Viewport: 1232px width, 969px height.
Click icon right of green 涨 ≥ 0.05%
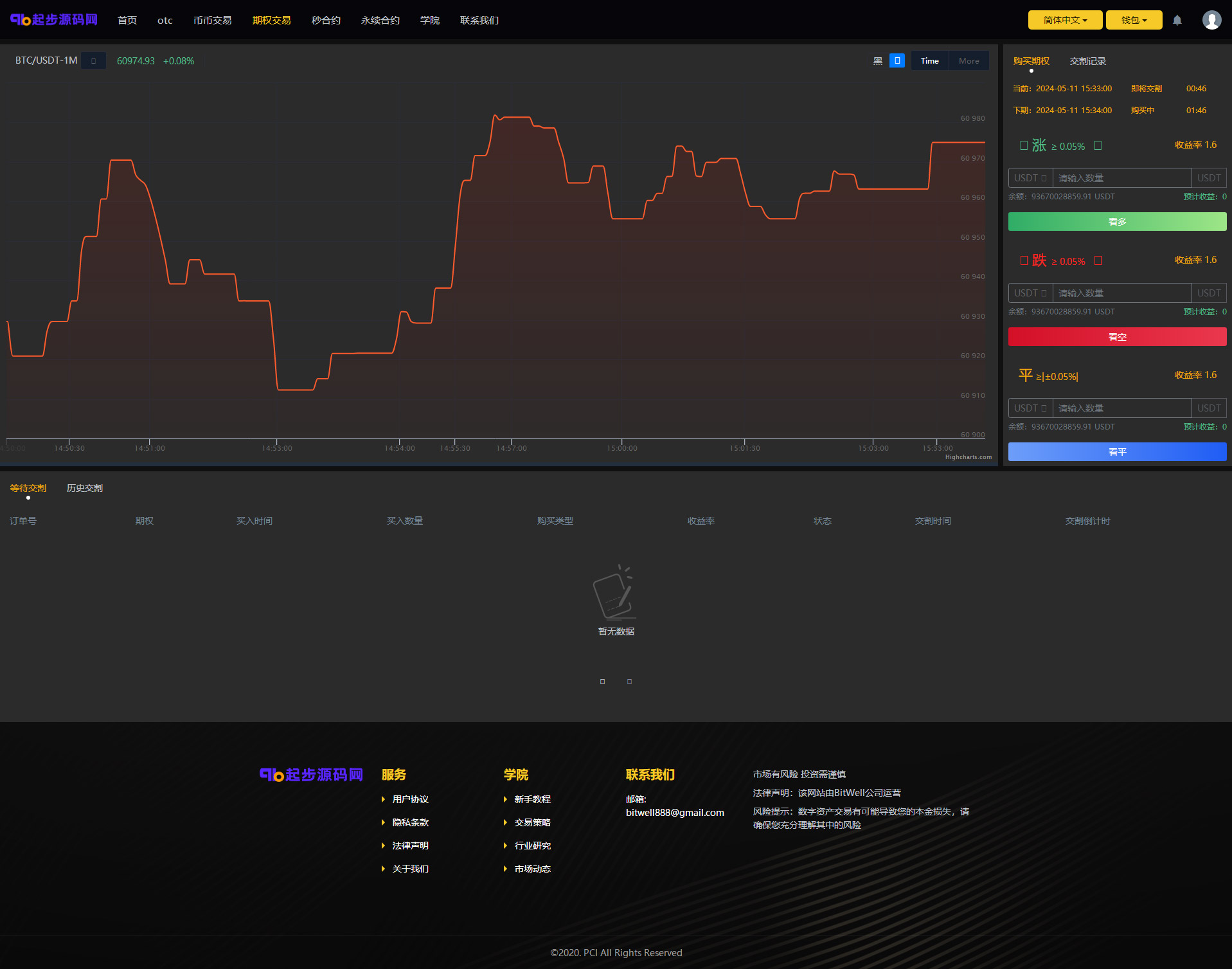1098,145
